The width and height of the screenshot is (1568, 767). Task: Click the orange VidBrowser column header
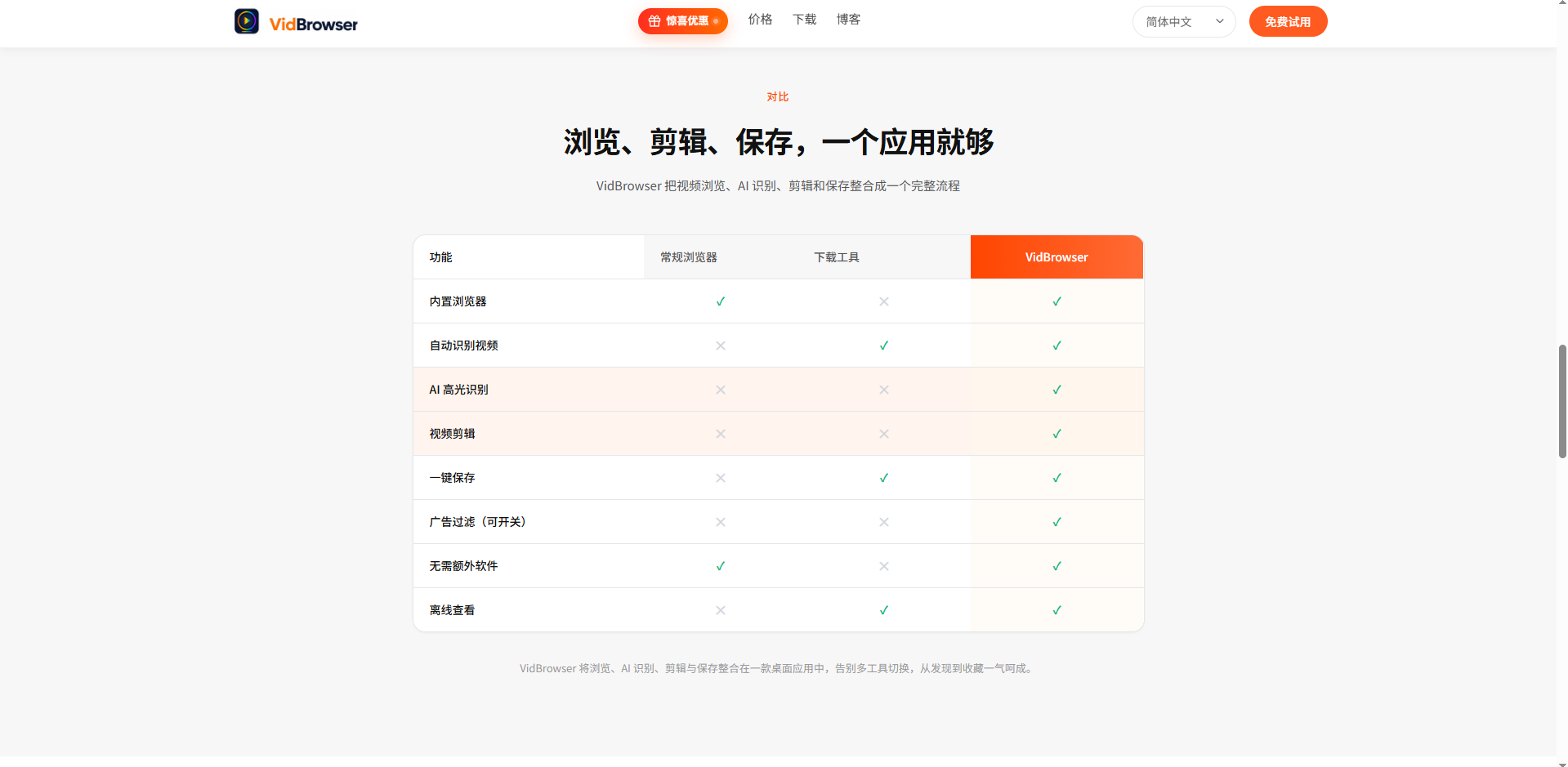(1057, 257)
